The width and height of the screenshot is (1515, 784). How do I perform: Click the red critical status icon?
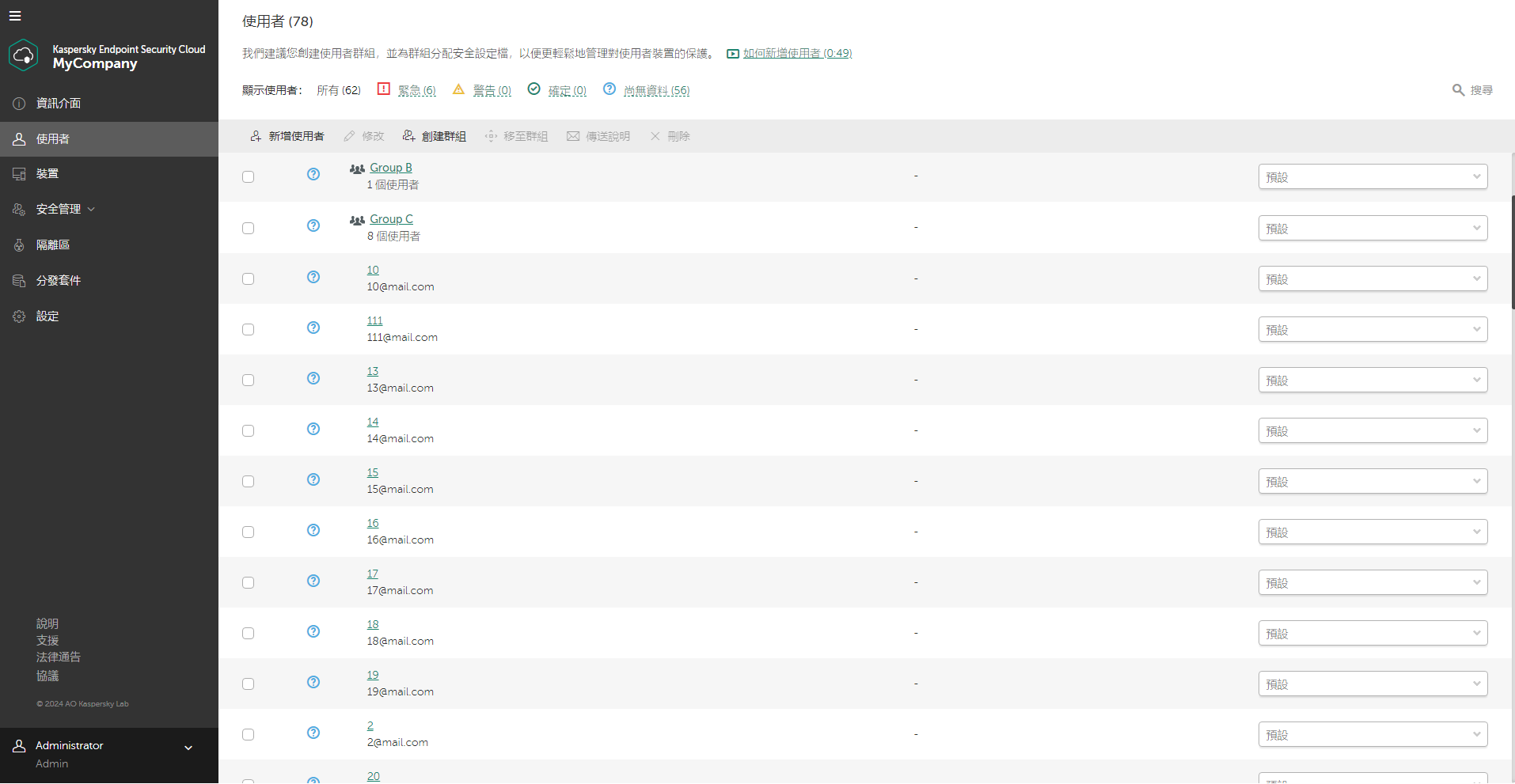pos(384,89)
